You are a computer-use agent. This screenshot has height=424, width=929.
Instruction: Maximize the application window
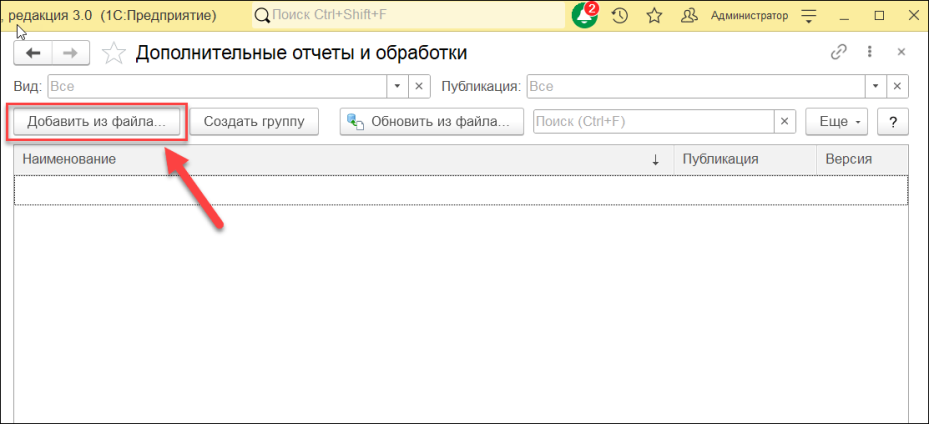(879, 16)
